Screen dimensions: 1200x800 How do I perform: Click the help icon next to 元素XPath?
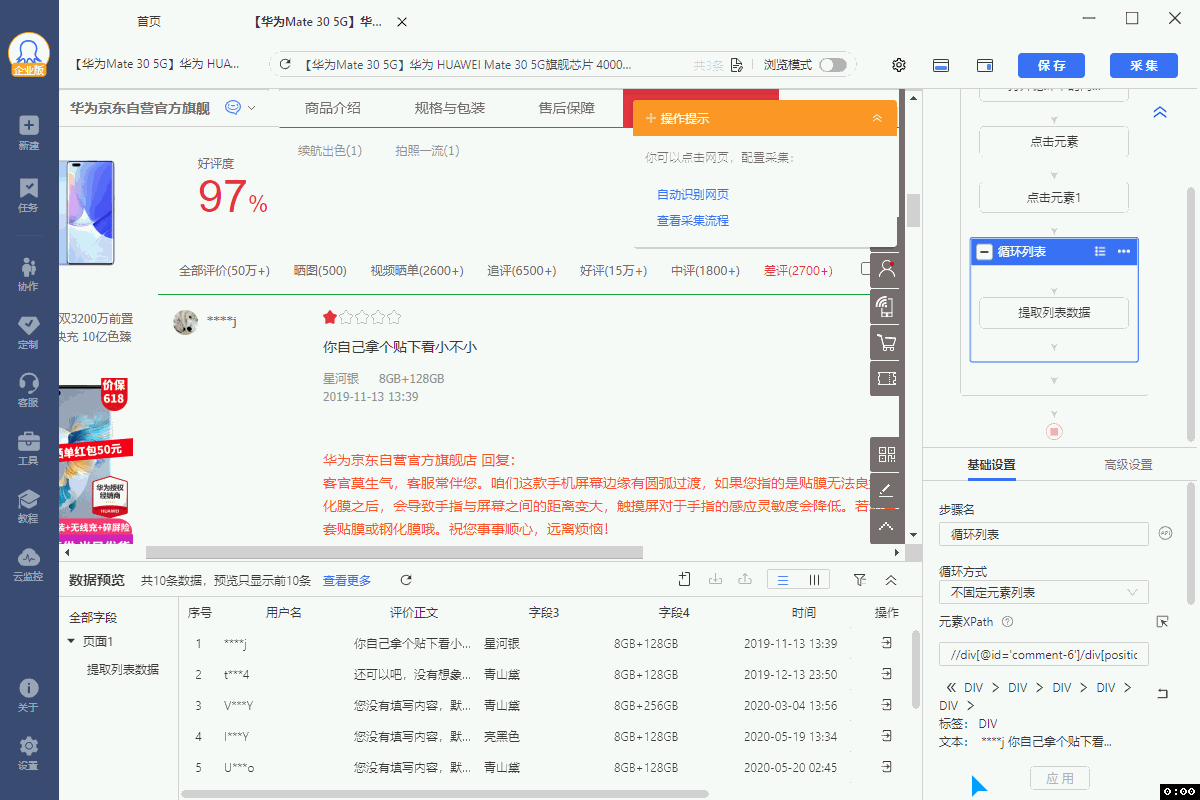coord(1007,622)
